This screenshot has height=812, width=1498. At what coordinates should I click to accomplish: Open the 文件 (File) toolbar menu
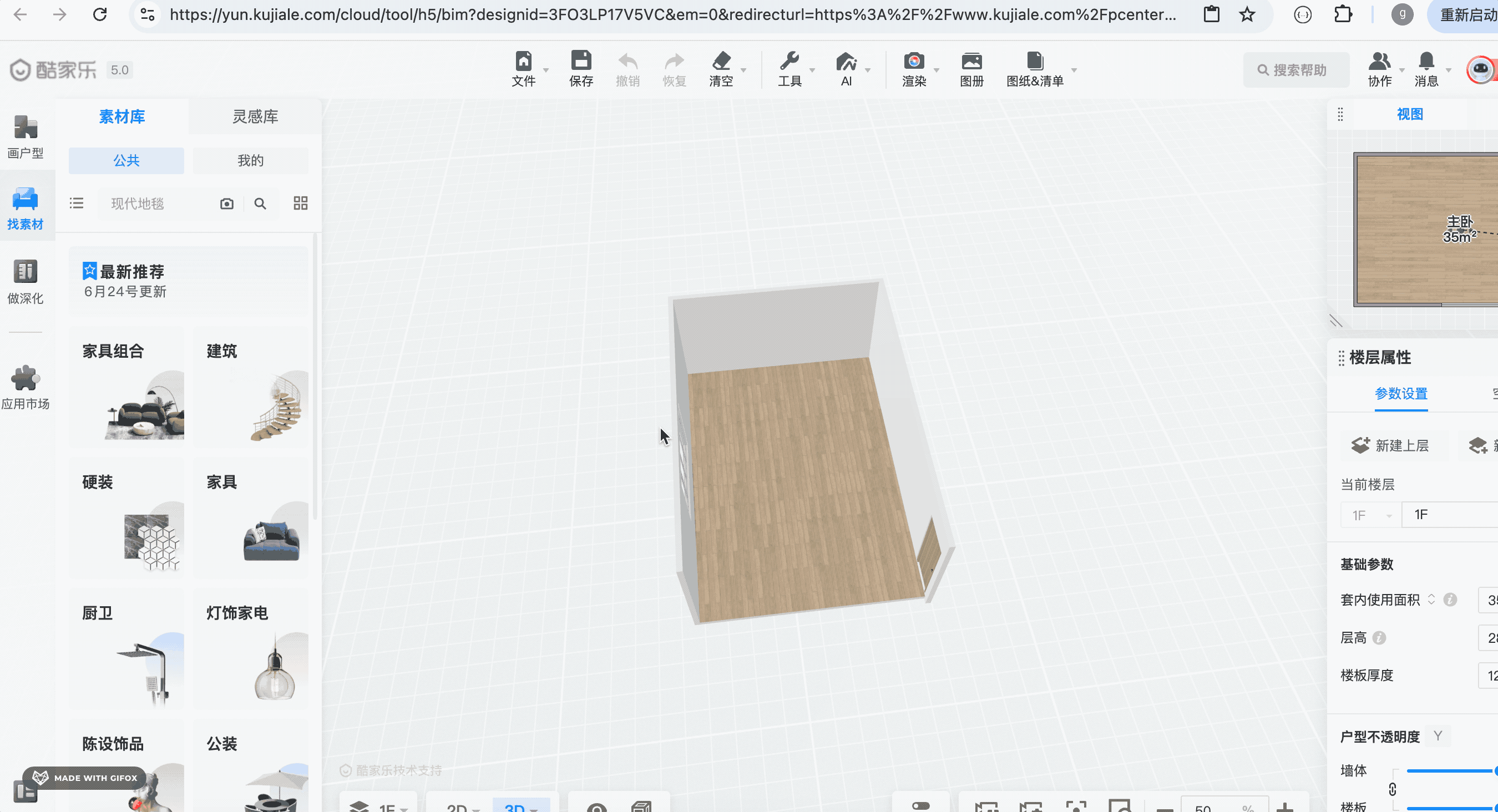click(x=523, y=69)
